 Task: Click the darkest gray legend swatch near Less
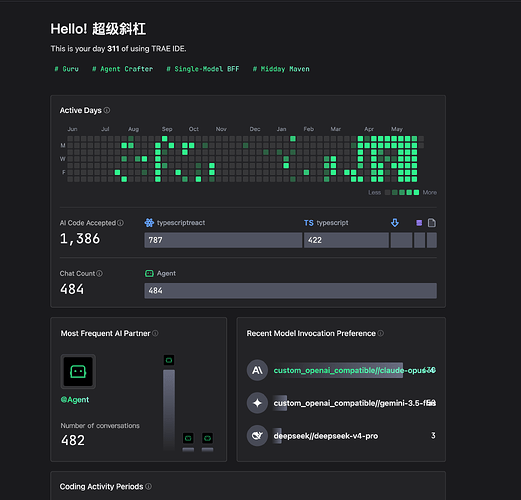[387, 192]
